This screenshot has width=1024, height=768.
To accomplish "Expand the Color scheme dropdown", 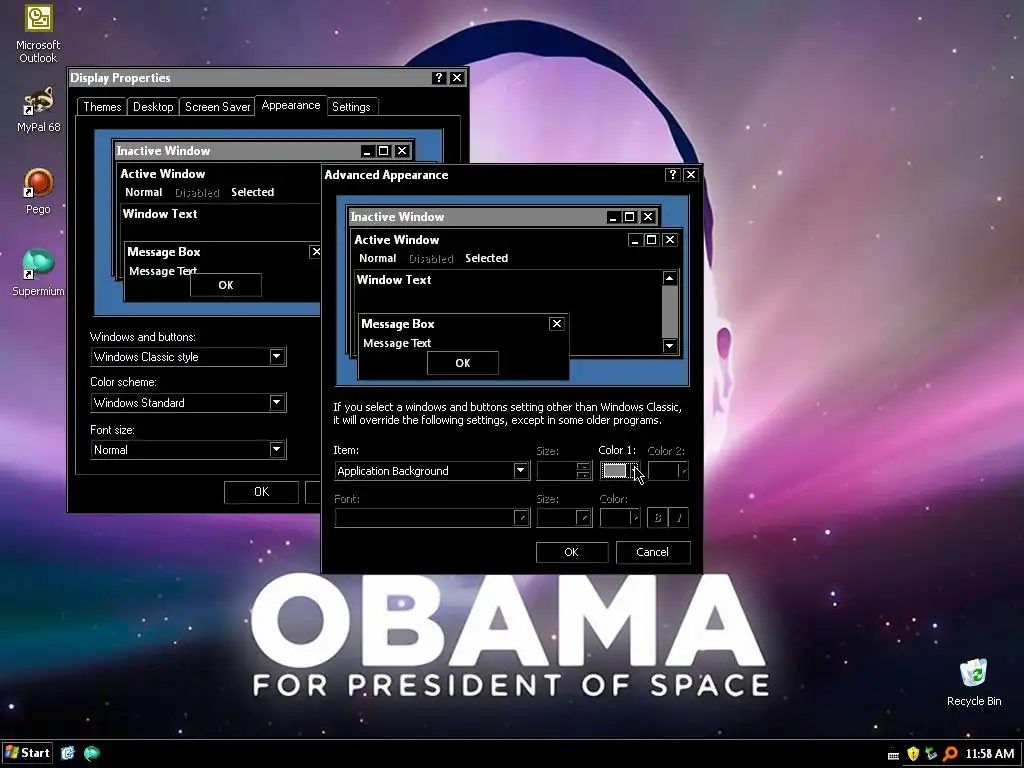I will [x=276, y=402].
